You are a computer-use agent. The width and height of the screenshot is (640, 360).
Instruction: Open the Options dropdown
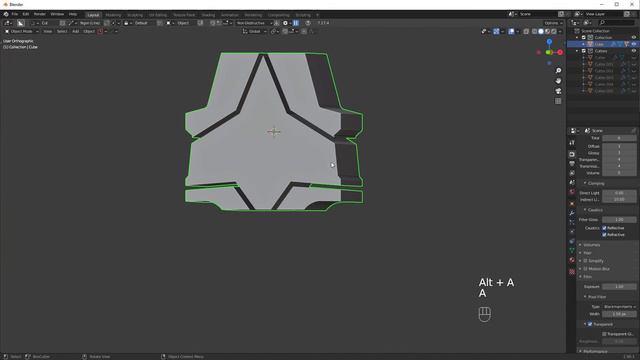tap(553, 23)
